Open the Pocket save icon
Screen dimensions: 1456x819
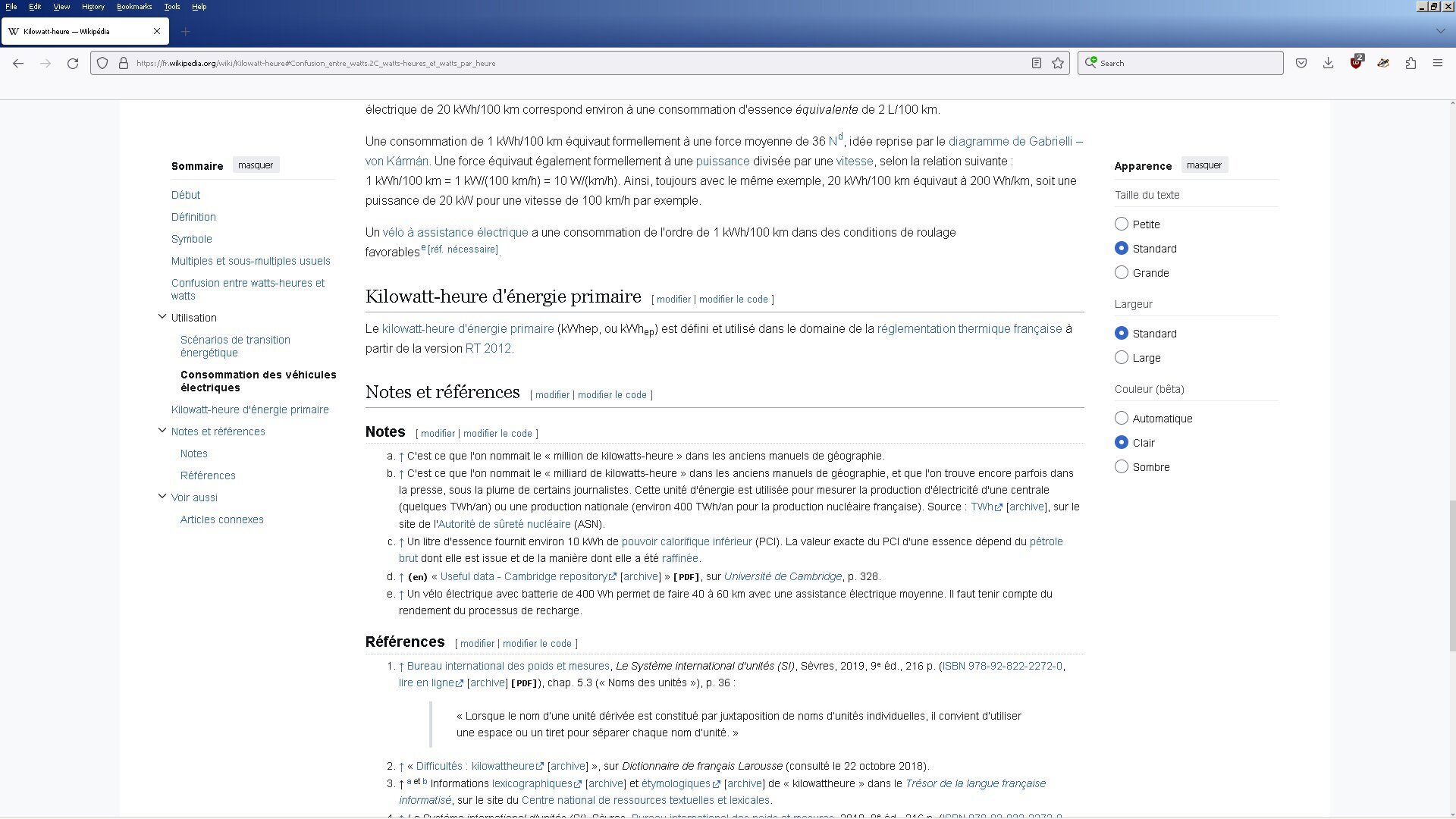pyautogui.click(x=1301, y=63)
